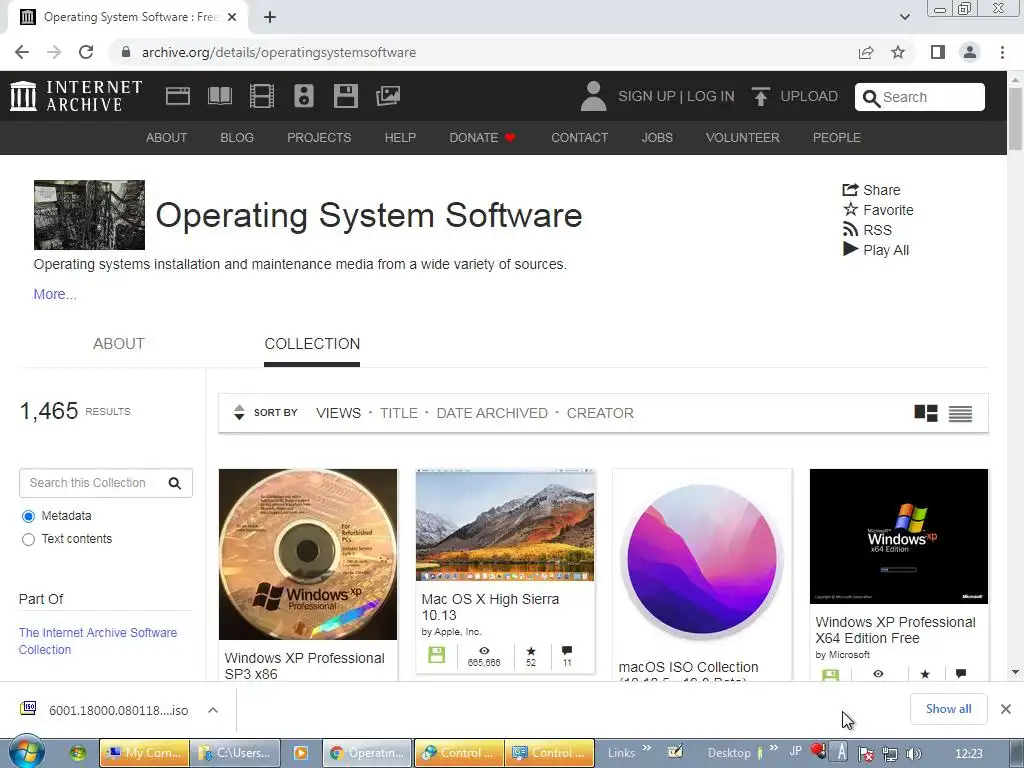The height and width of the screenshot is (768, 1024).
Task: Toggle Chrome side panel icon
Action: (x=938, y=52)
